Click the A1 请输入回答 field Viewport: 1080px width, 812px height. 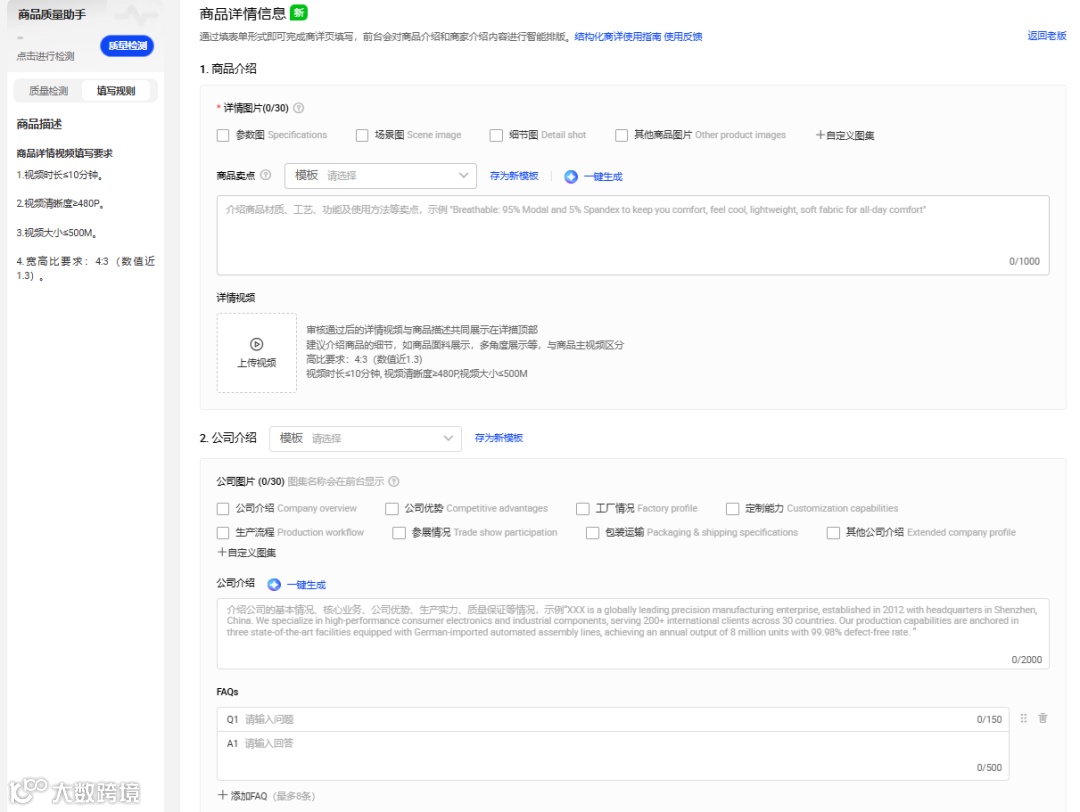613,756
